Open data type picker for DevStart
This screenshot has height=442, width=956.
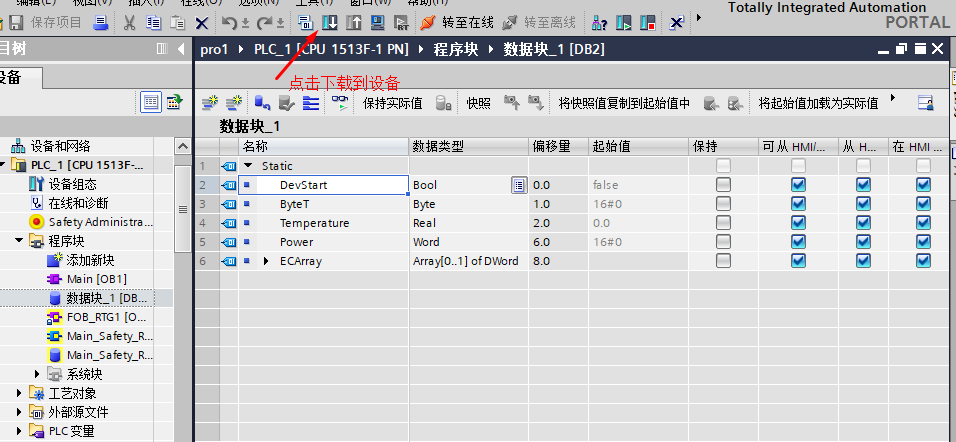(x=518, y=185)
